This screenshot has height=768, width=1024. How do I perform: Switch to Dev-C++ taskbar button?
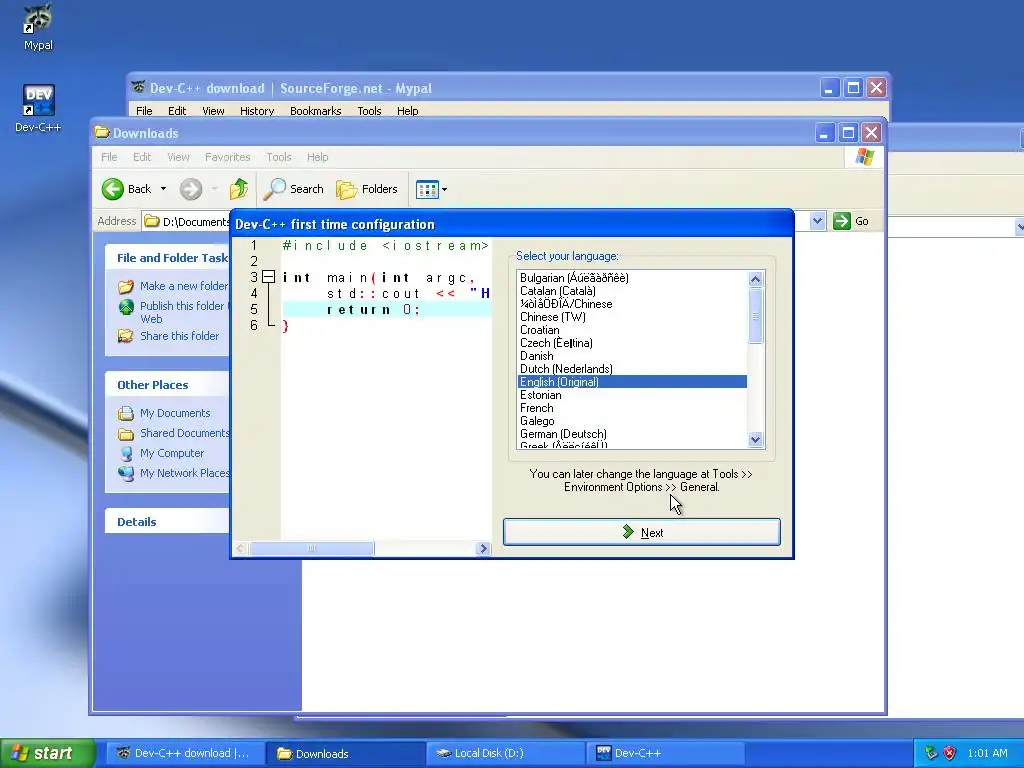(x=665, y=753)
